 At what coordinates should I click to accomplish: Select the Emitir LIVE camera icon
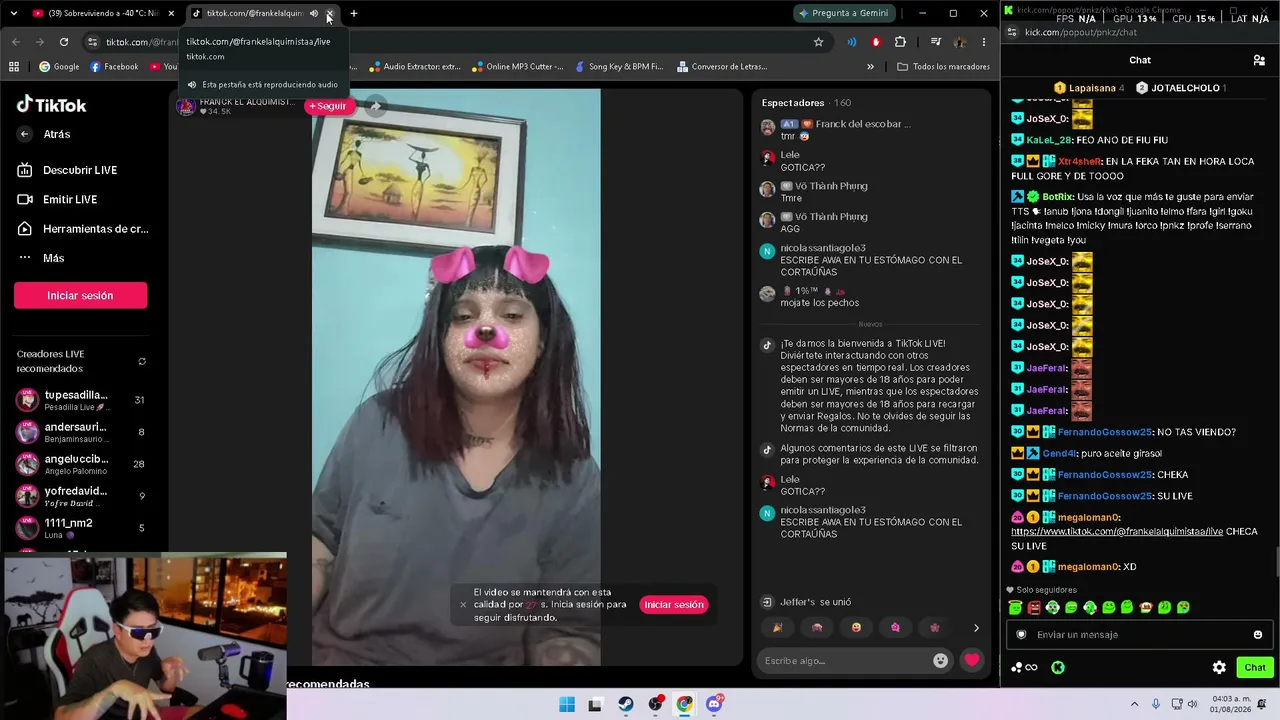coord(25,199)
